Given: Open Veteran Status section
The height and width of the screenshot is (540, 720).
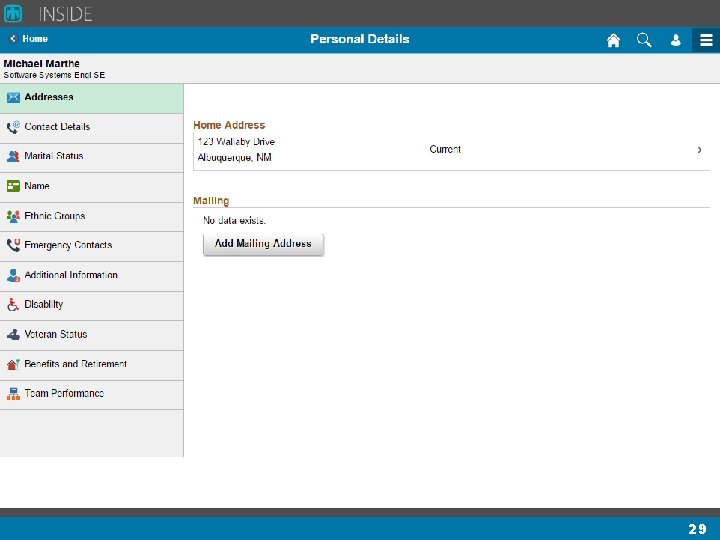Looking at the screenshot, I should click(91, 335).
